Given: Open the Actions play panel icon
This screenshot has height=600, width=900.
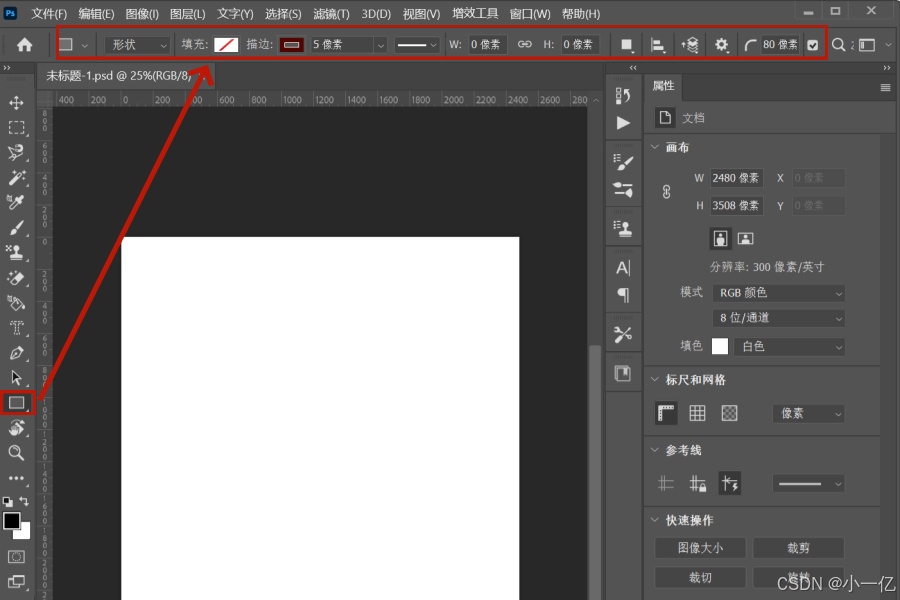Looking at the screenshot, I should tap(623, 123).
